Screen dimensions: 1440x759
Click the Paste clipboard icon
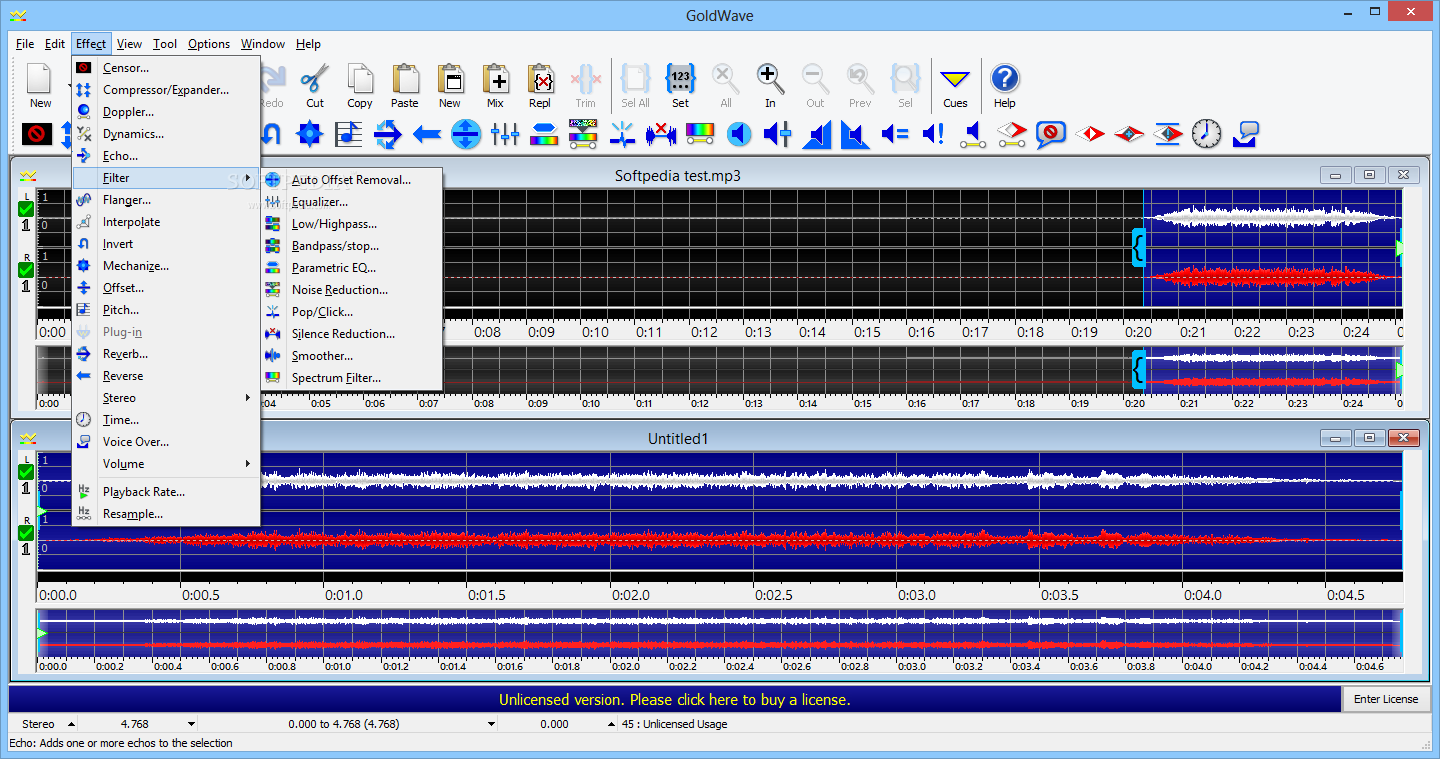pyautogui.click(x=405, y=79)
